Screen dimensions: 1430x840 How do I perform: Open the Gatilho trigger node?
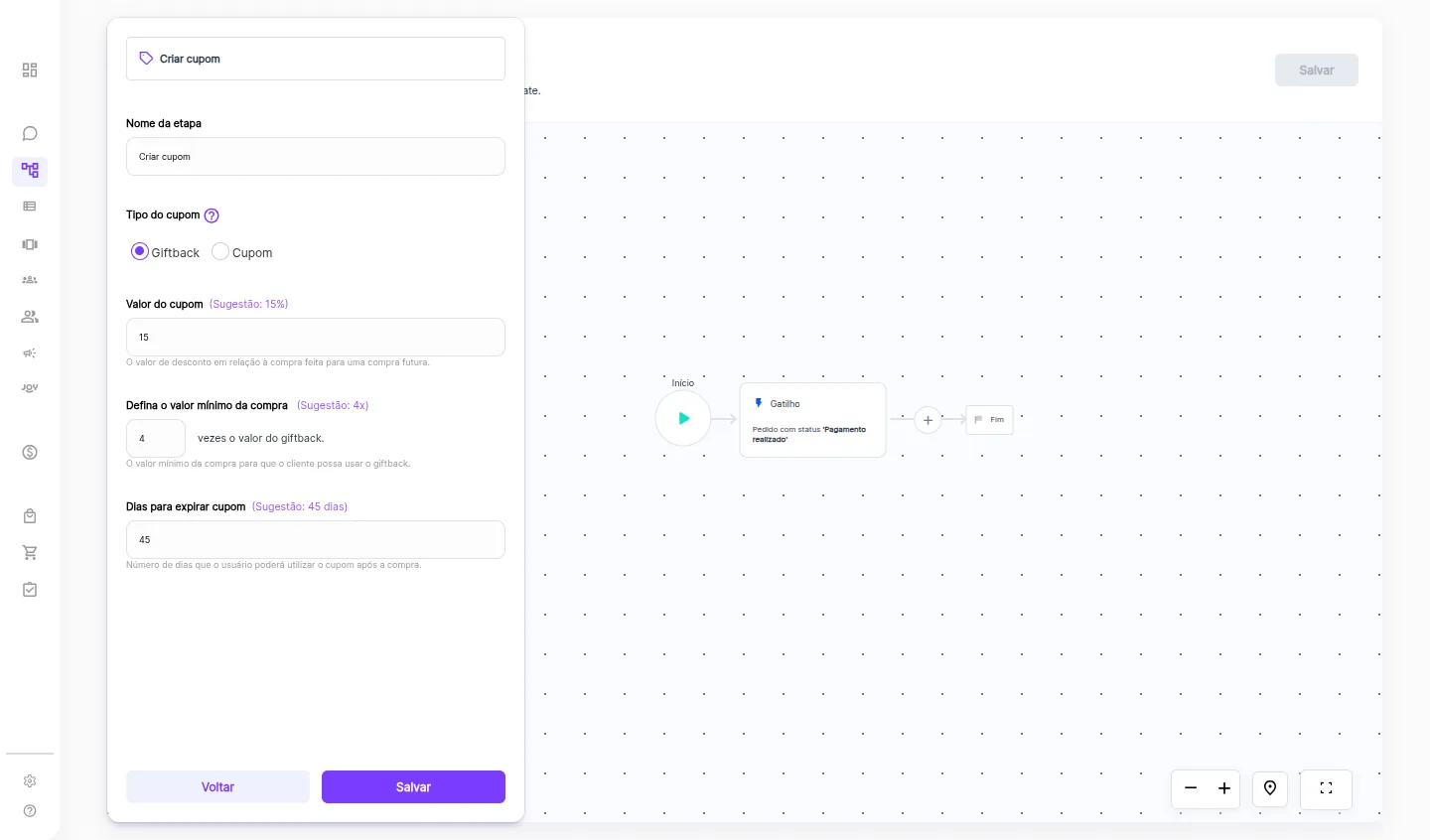click(x=812, y=420)
